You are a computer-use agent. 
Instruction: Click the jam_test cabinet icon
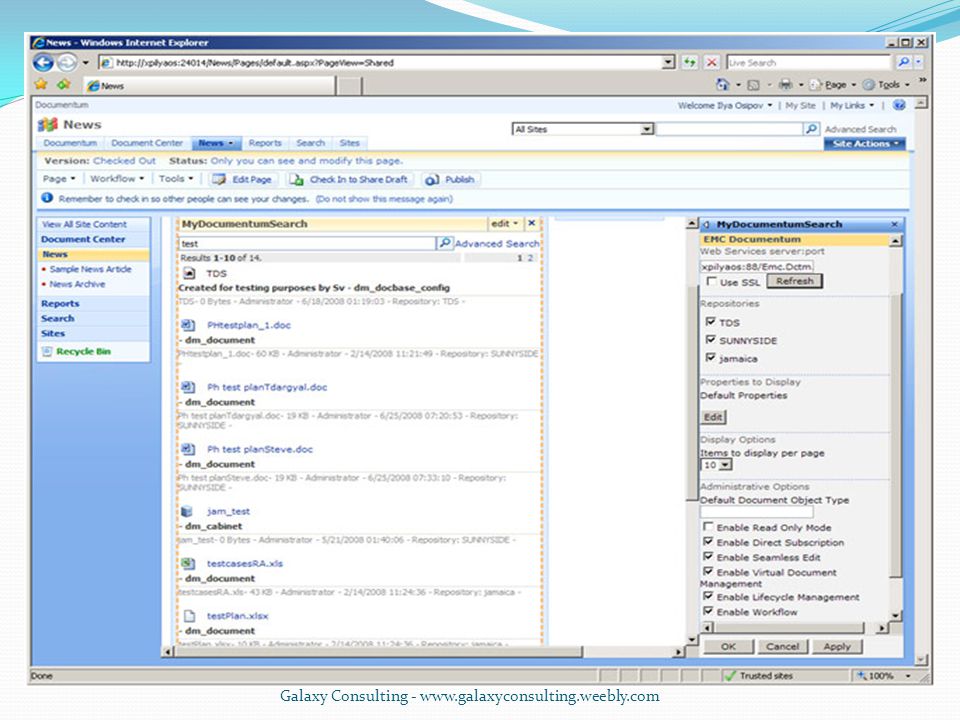coord(187,511)
